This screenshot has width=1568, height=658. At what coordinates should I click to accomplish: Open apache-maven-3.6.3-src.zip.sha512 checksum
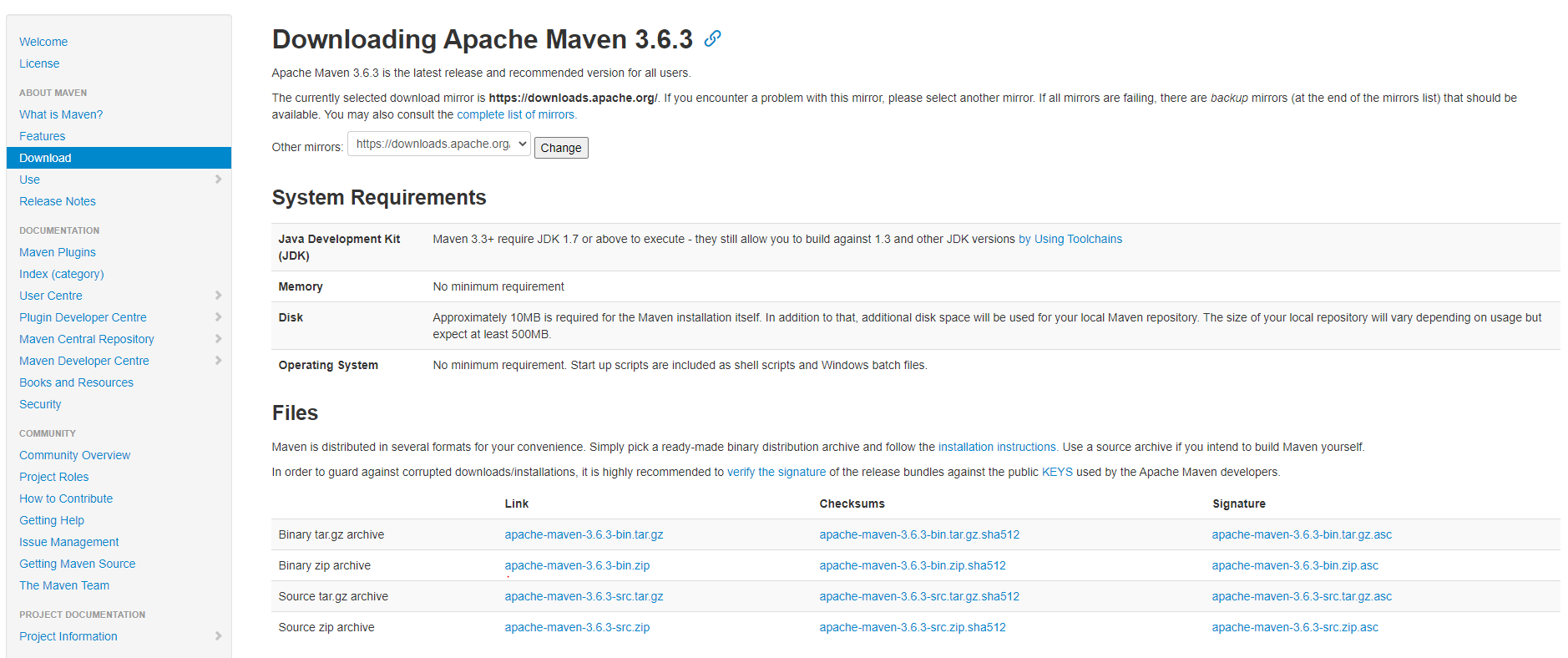coord(913,627)
